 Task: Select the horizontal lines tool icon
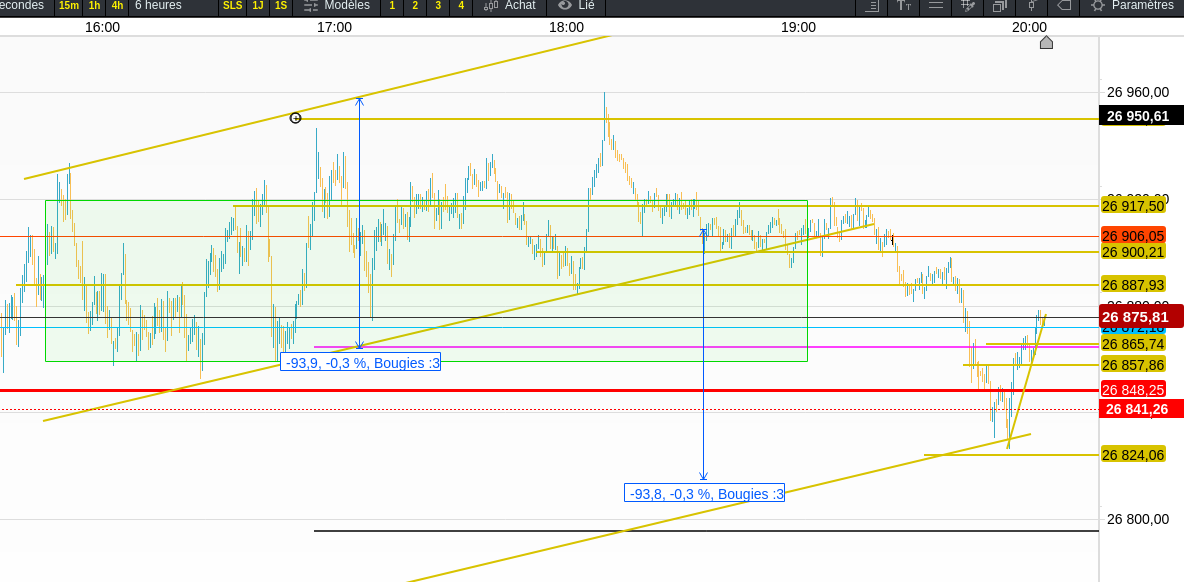click(936, 6)
